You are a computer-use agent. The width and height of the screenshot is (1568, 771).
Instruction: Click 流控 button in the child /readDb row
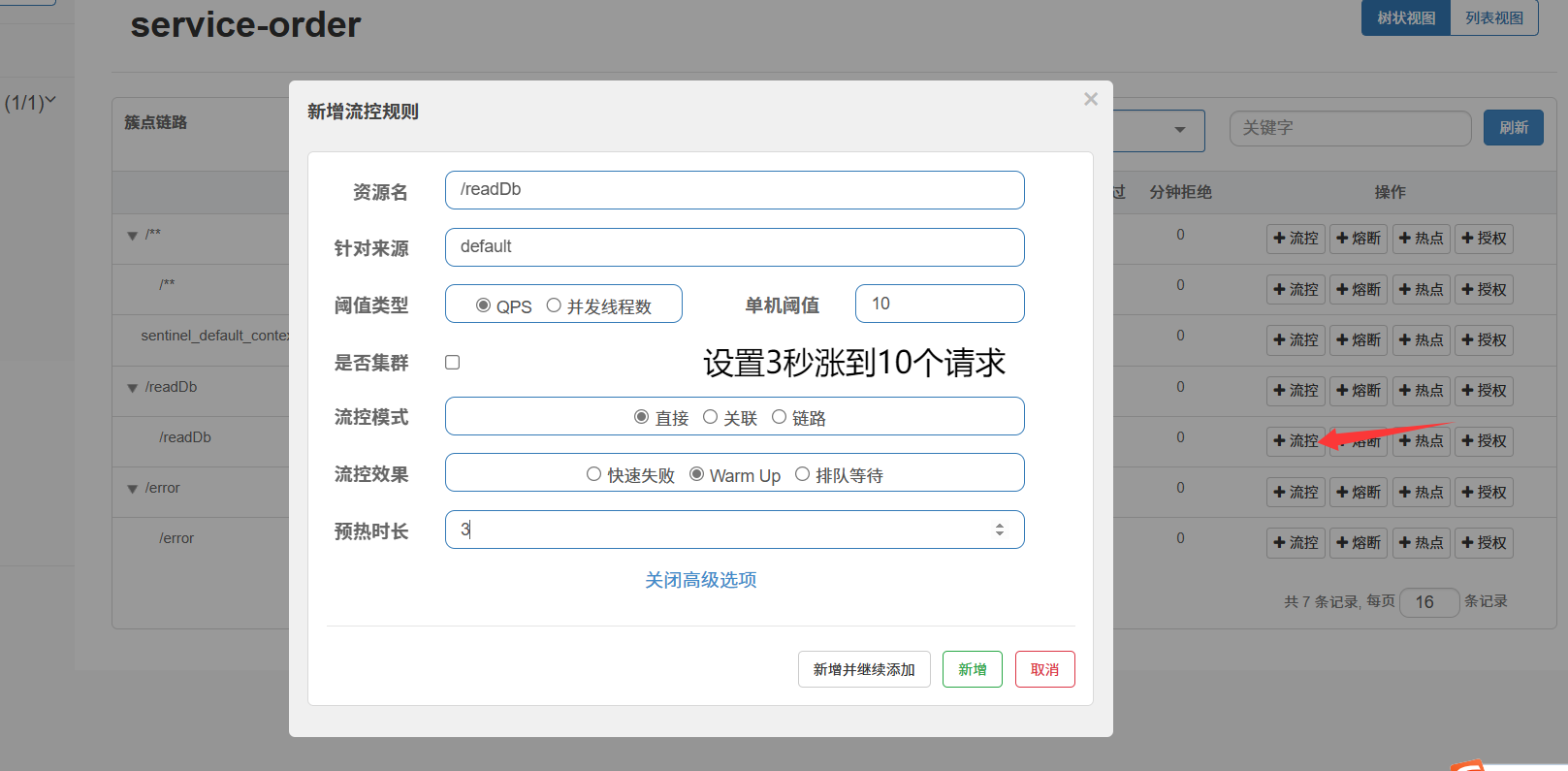tap(1296, 441)
